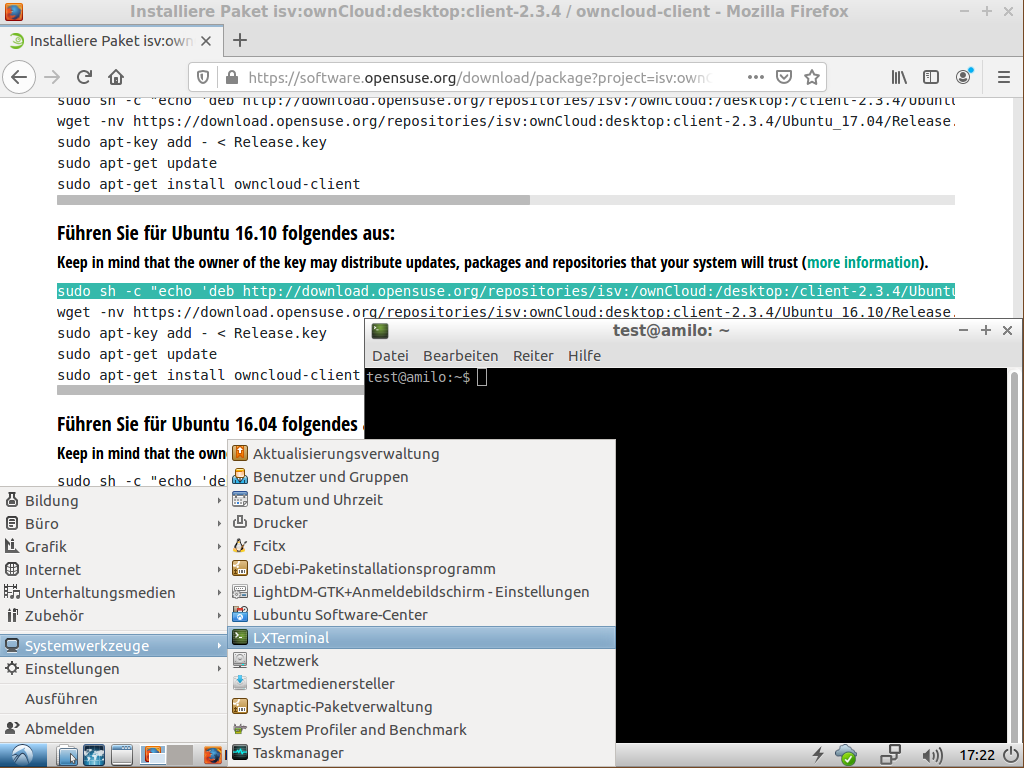The image size is (1024, 768).
Task: Open a new Firefox tab
Action: [x=240, y=40]
